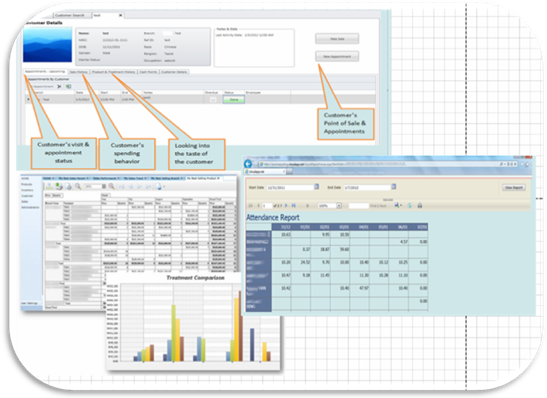The height and width of the screenshot is (398, 547).
Task: Click the Start Date input field
Action: [290, 187]
